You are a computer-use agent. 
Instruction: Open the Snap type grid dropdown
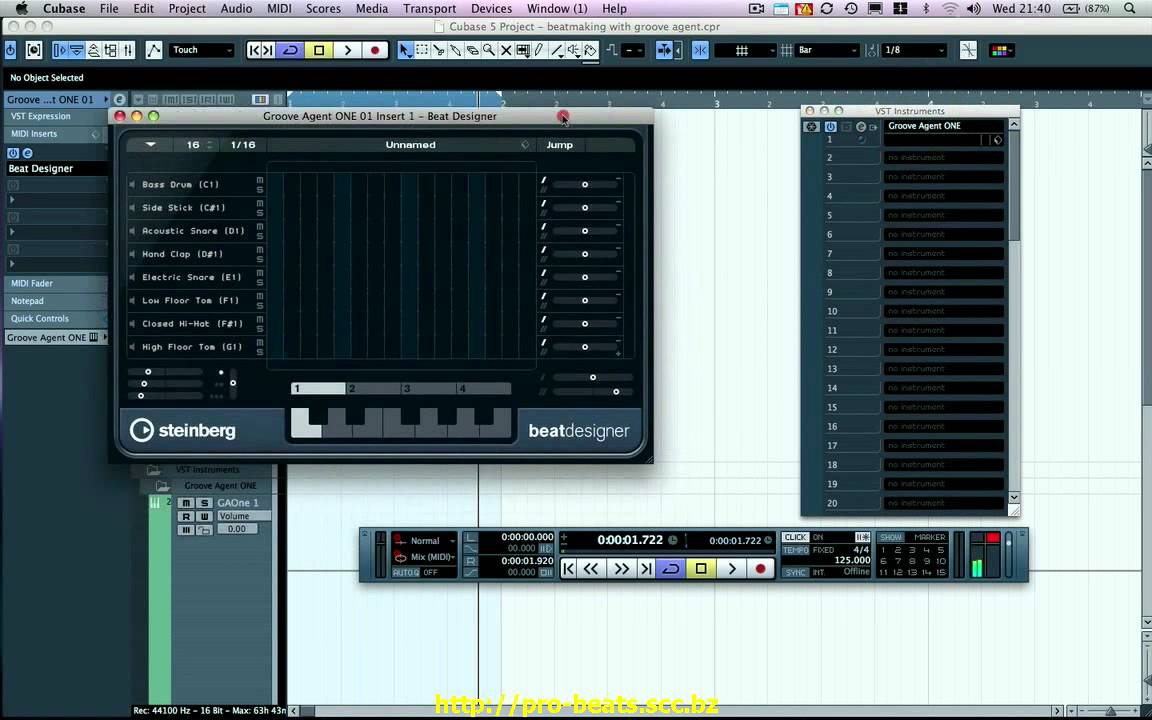click(745, 50)
